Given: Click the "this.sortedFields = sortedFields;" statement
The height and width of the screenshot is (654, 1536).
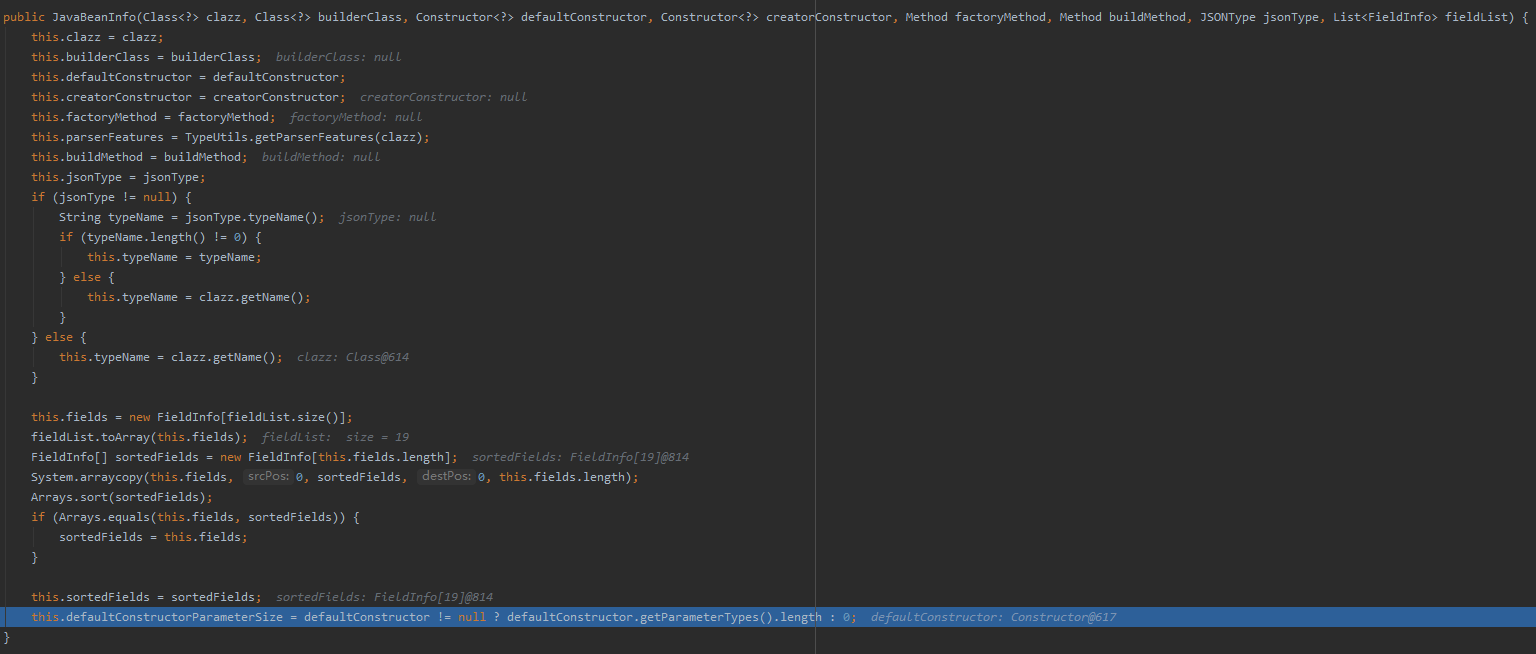Looking at the screenshot, I should point(146,597).
